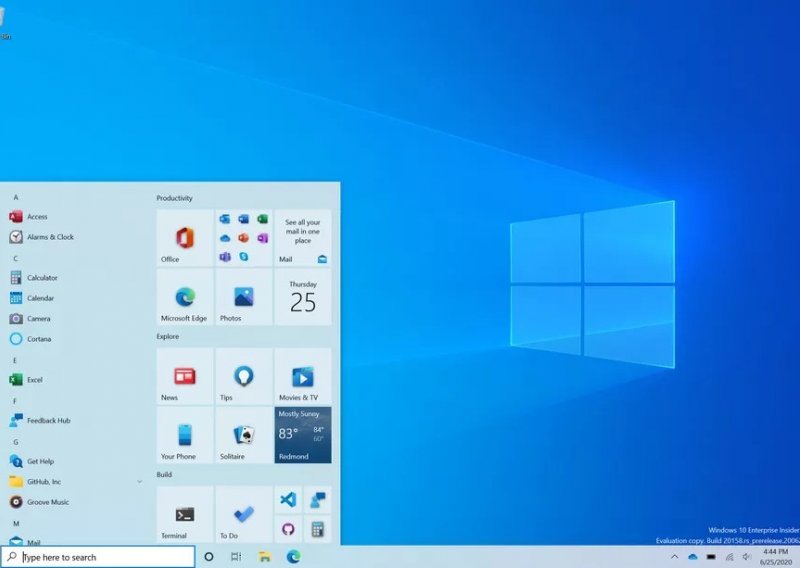This screenshot has width=800, height=568.
Task: Click letter M header in app list
Action: (x=16, y=524)
